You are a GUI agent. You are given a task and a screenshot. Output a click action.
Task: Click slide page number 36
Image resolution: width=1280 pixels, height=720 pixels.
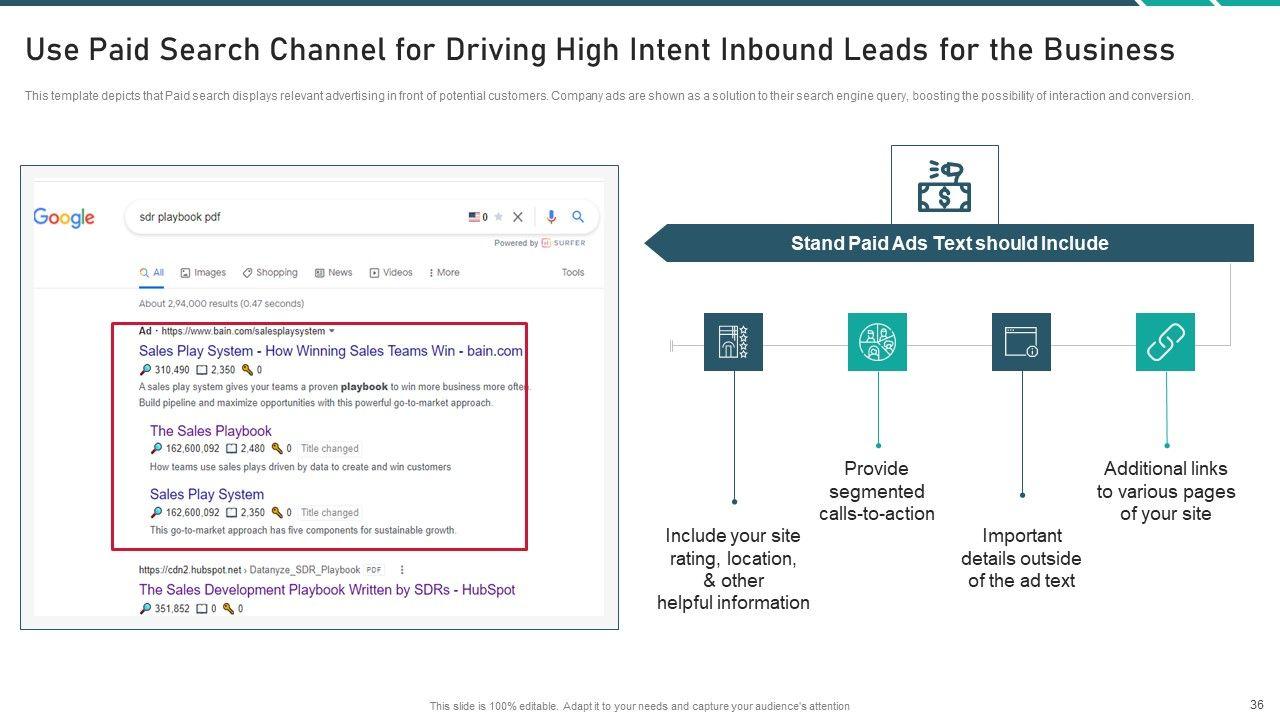point(1257,705)
